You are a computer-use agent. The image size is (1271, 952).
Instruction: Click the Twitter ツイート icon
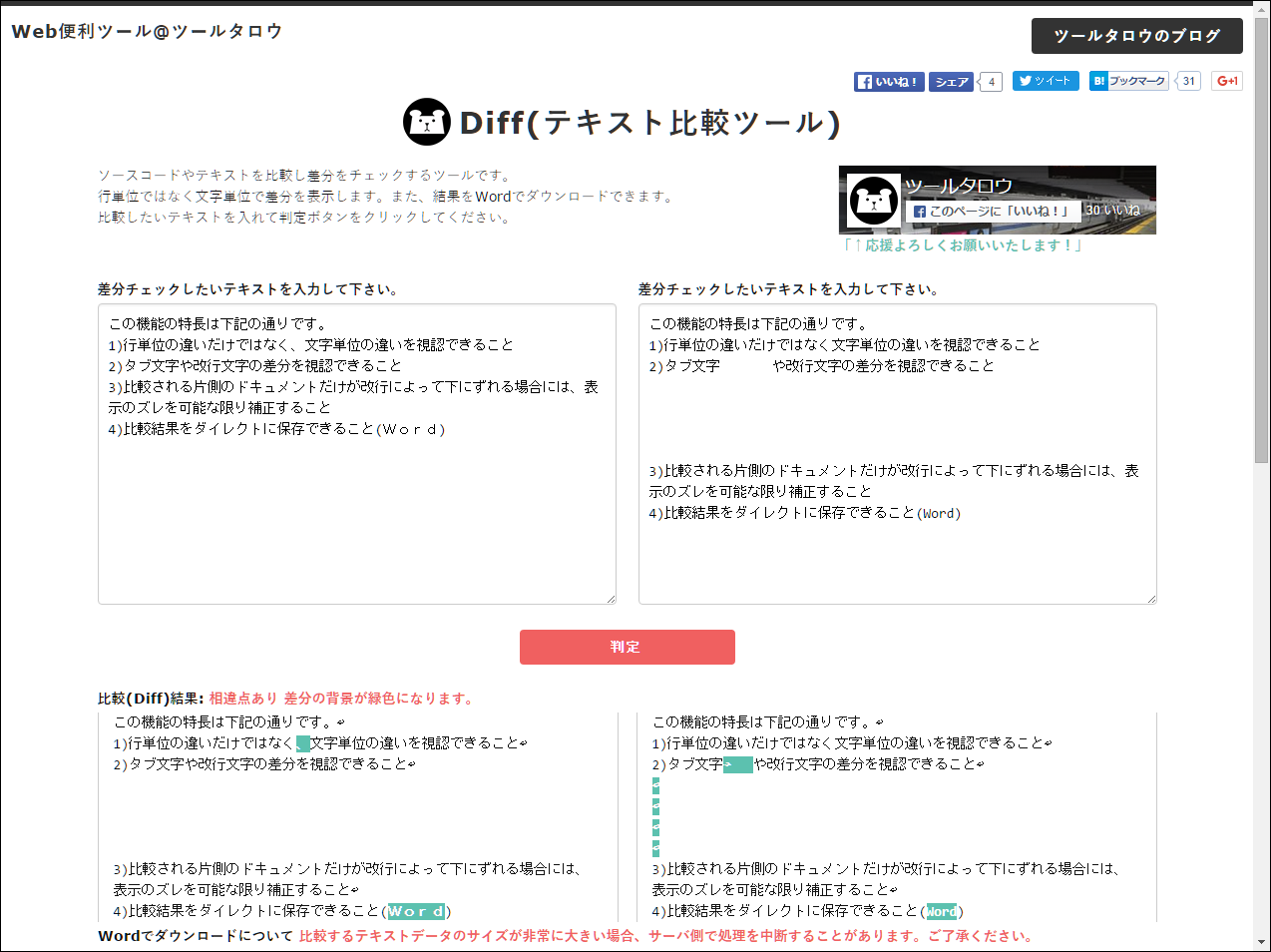(x=1044, y=81)
